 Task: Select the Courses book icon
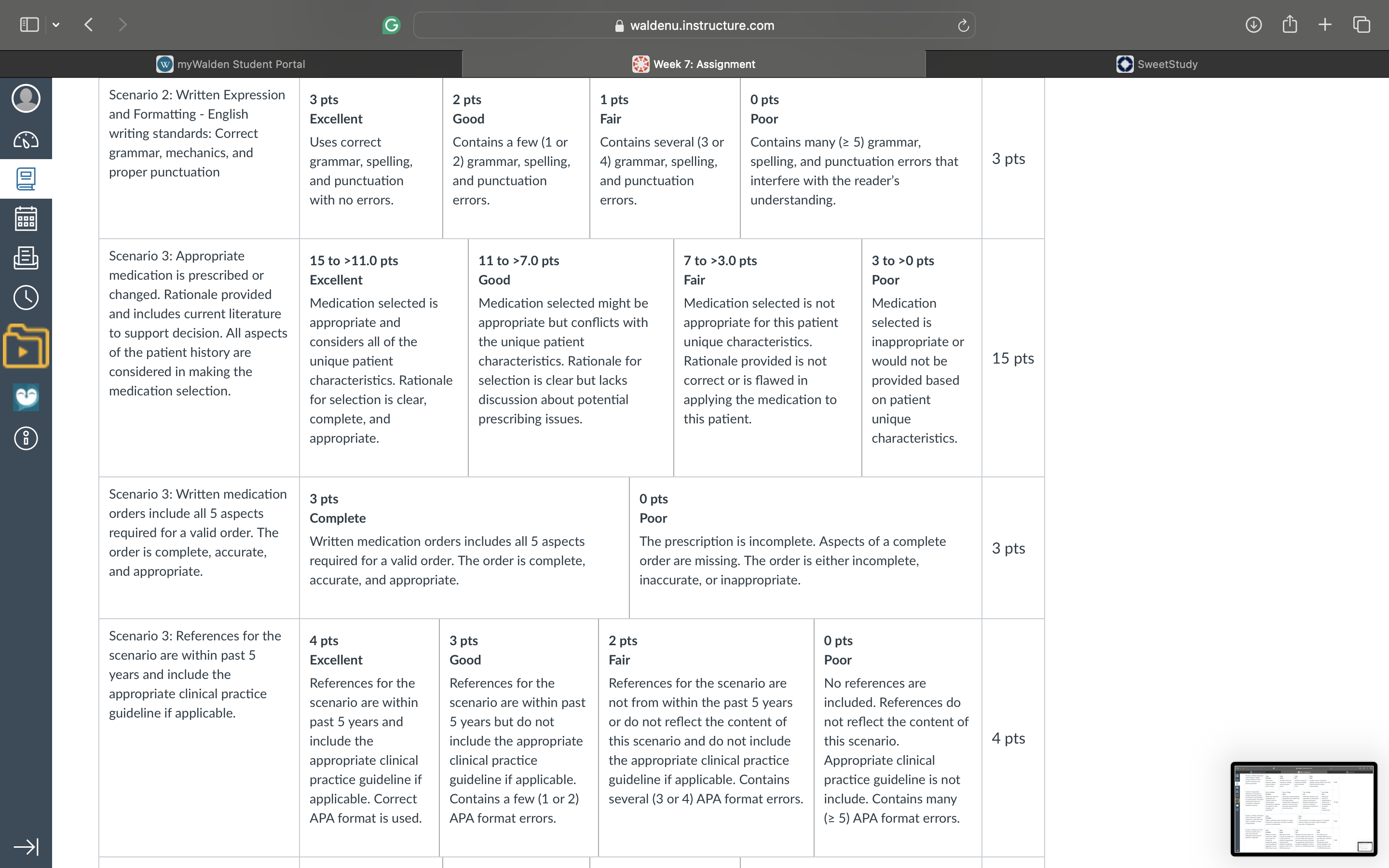[26, 179]
